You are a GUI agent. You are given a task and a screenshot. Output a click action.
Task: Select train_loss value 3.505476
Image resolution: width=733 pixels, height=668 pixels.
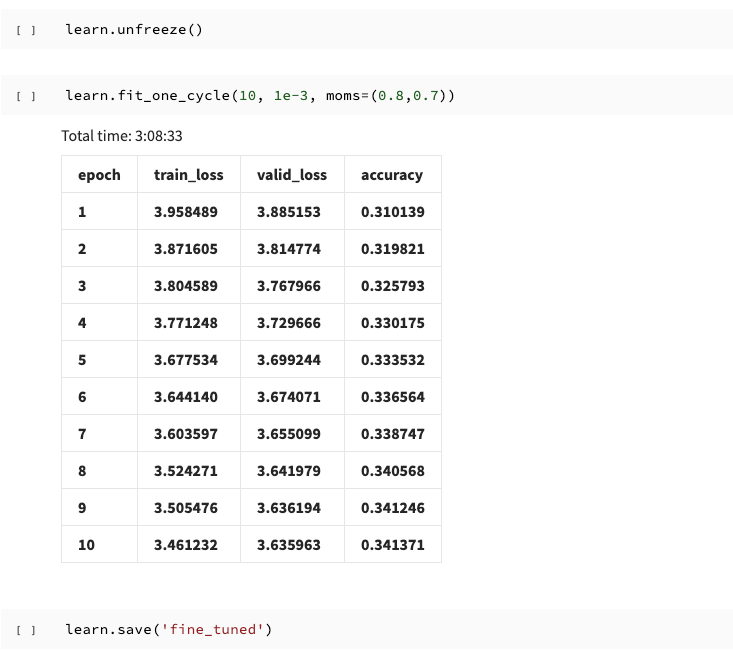(x=186, y=508)
